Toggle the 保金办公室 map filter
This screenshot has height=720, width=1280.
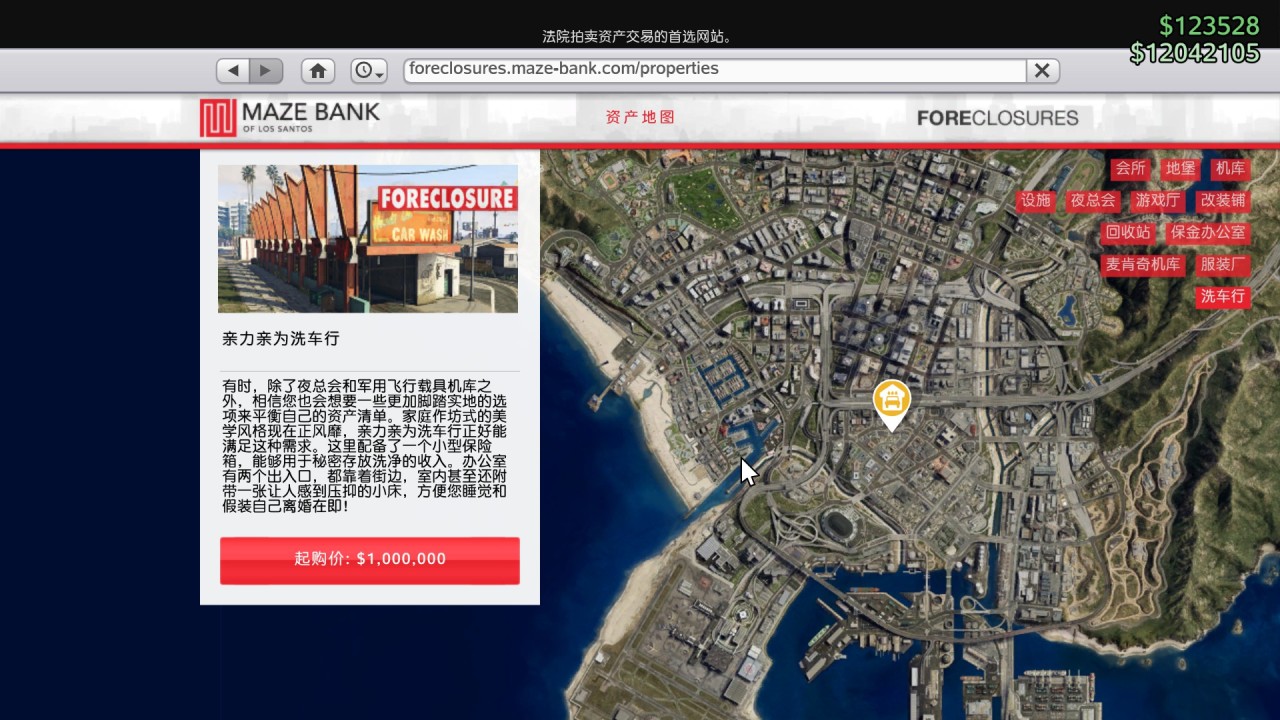[x=1208, y=233]
